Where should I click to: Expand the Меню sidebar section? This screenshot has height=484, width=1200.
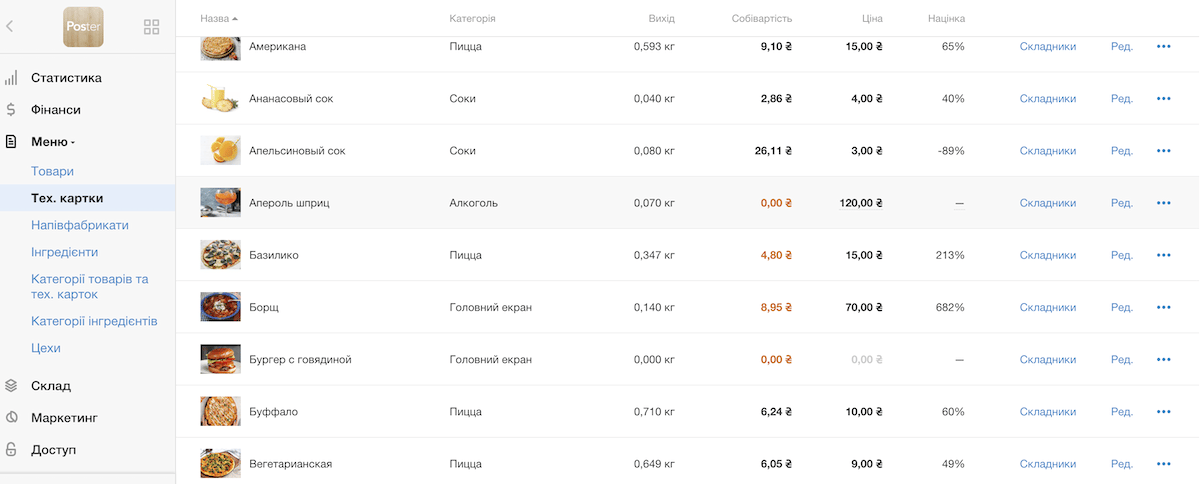52,142
